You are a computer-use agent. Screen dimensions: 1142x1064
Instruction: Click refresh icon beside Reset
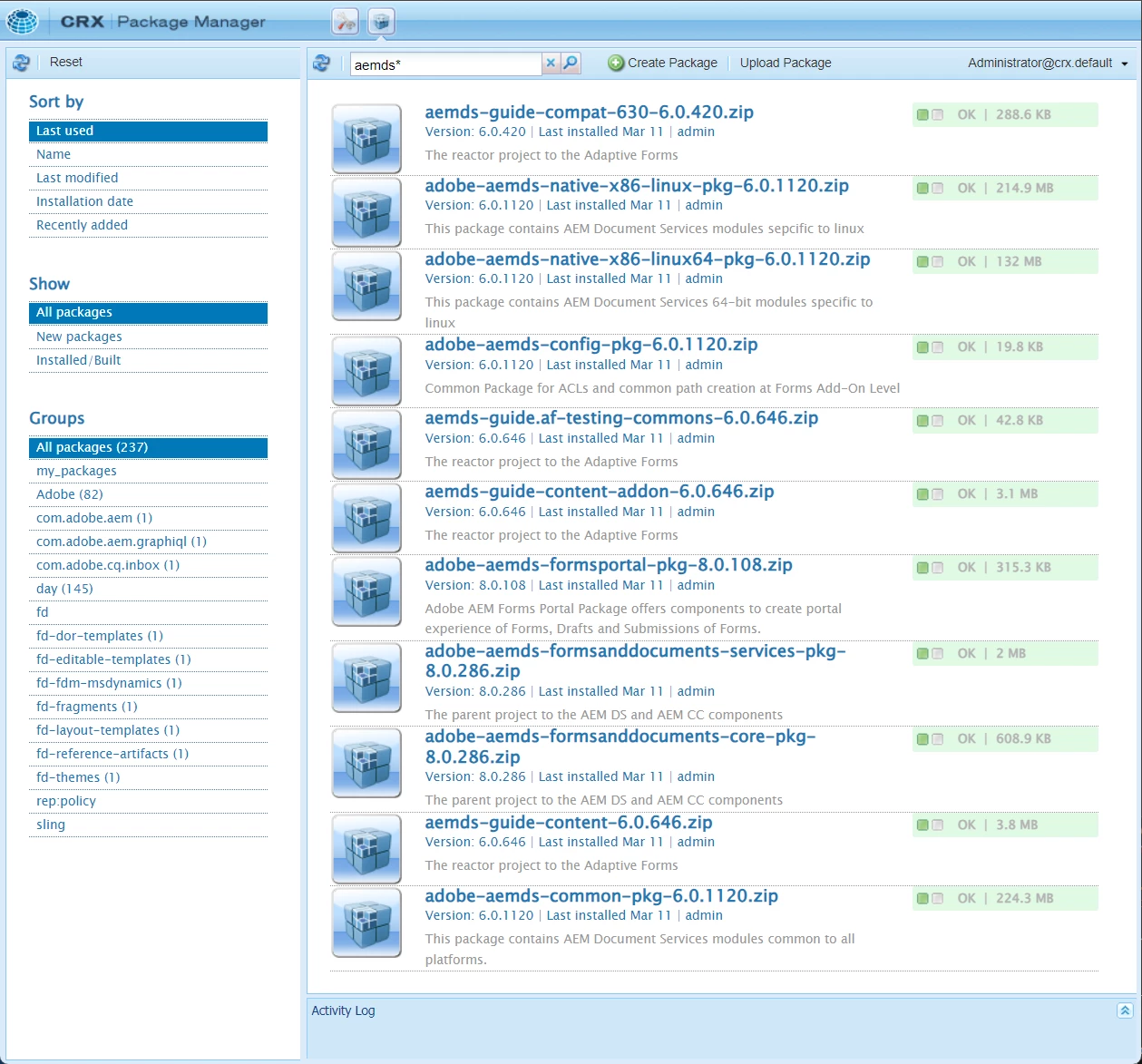pos(21,63)
